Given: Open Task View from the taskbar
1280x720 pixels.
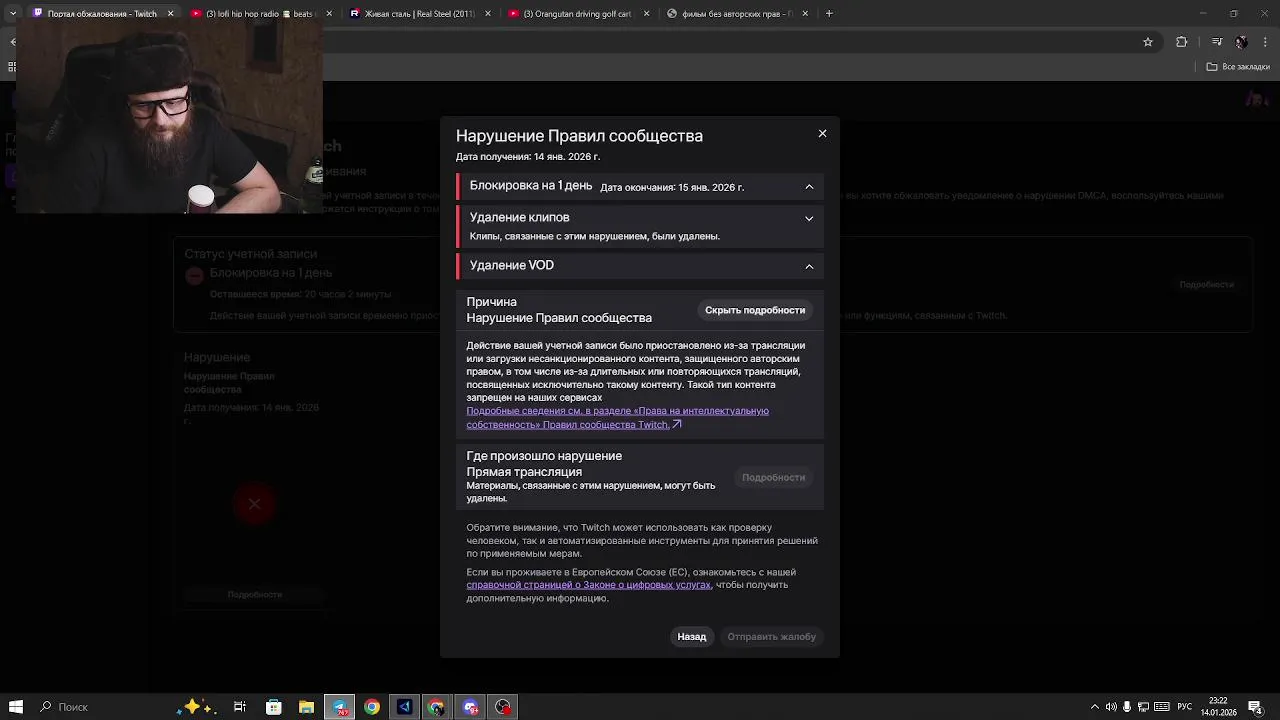Looking at the screenshot, I should coord(240,707).
